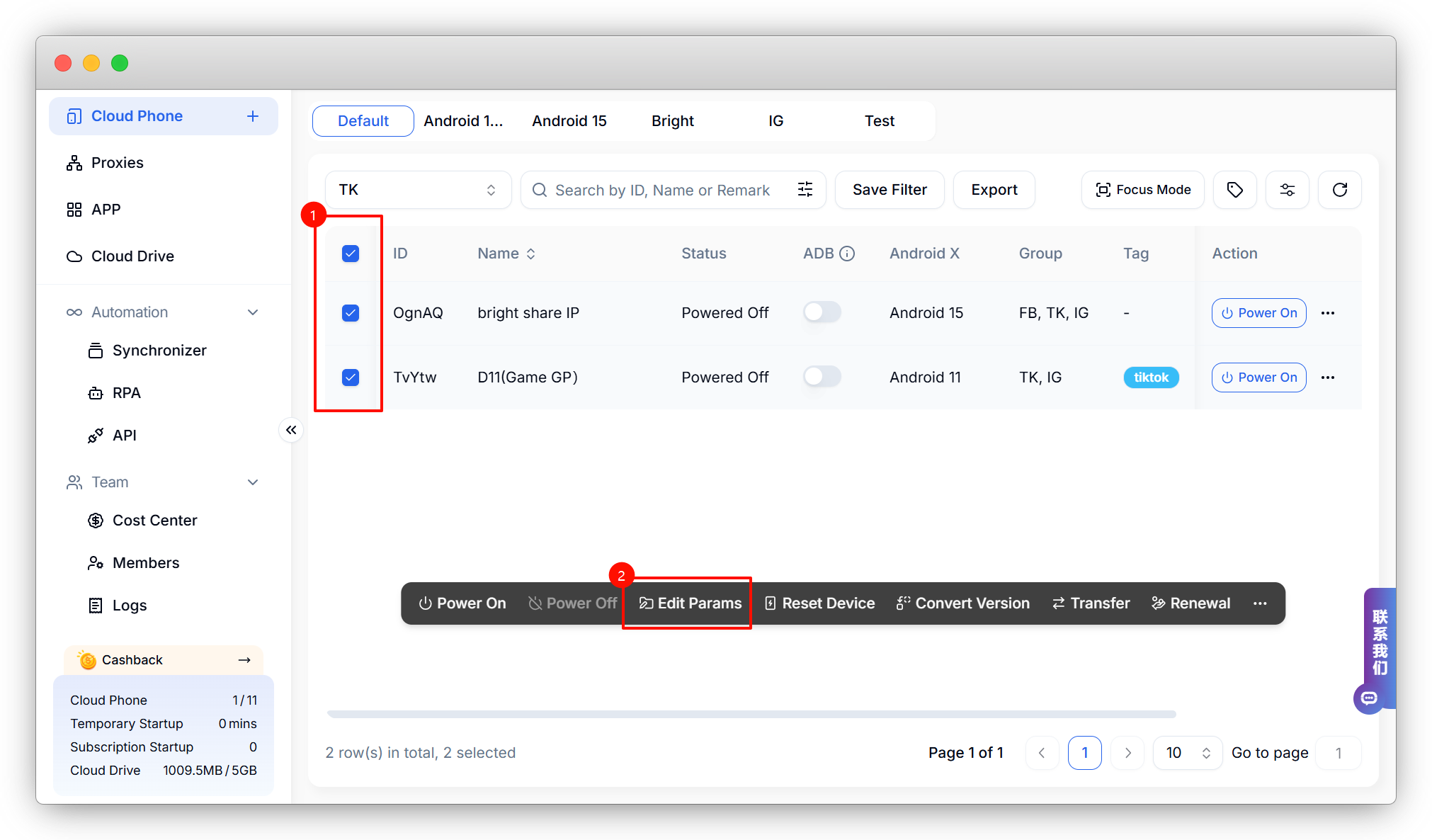Click the refresh icon button
Image resolution: width=1432 pixels, height=840 pixels.
click(x=1339, y=190)
